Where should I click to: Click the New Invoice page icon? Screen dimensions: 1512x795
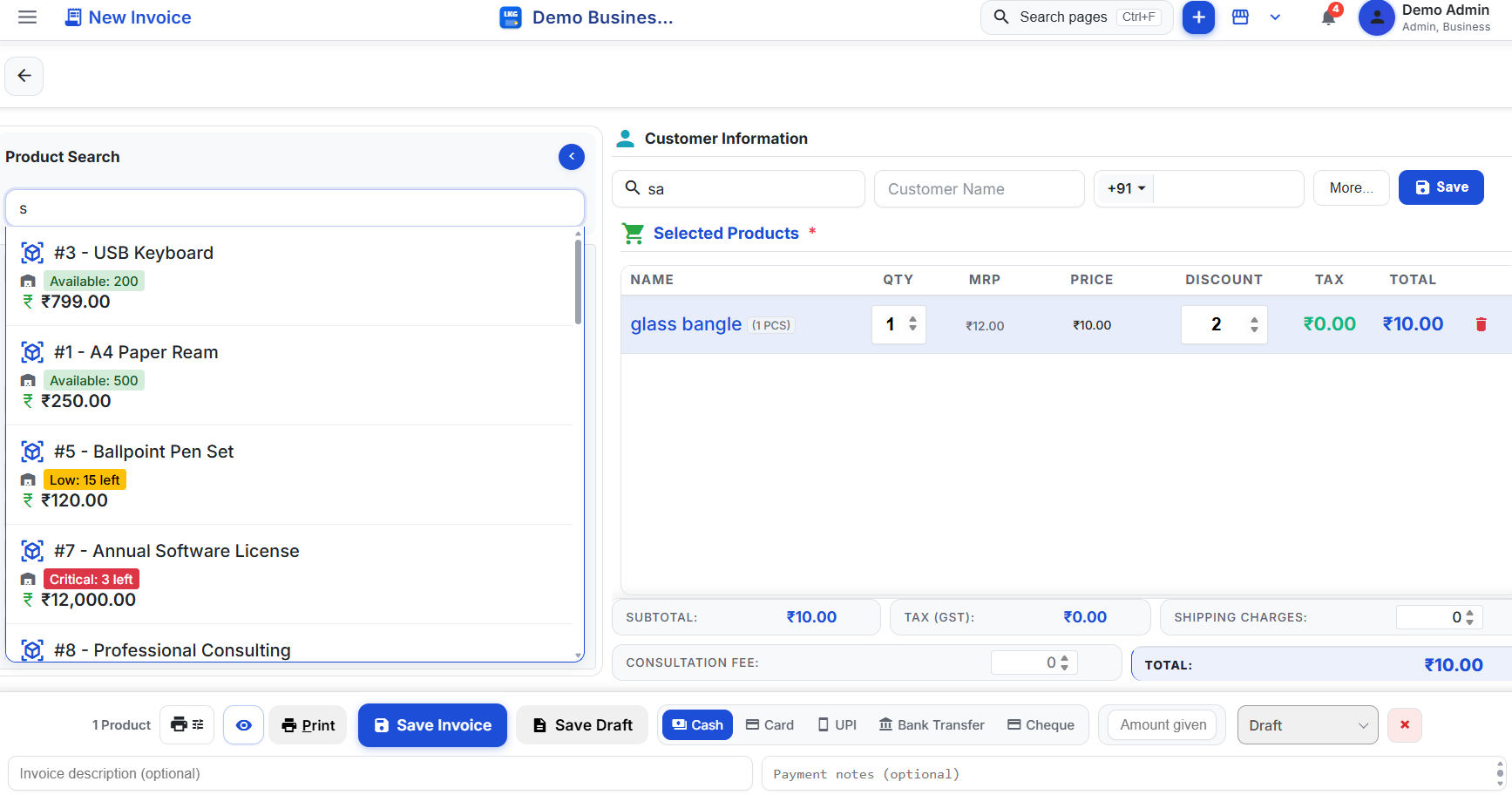(74, 17)
